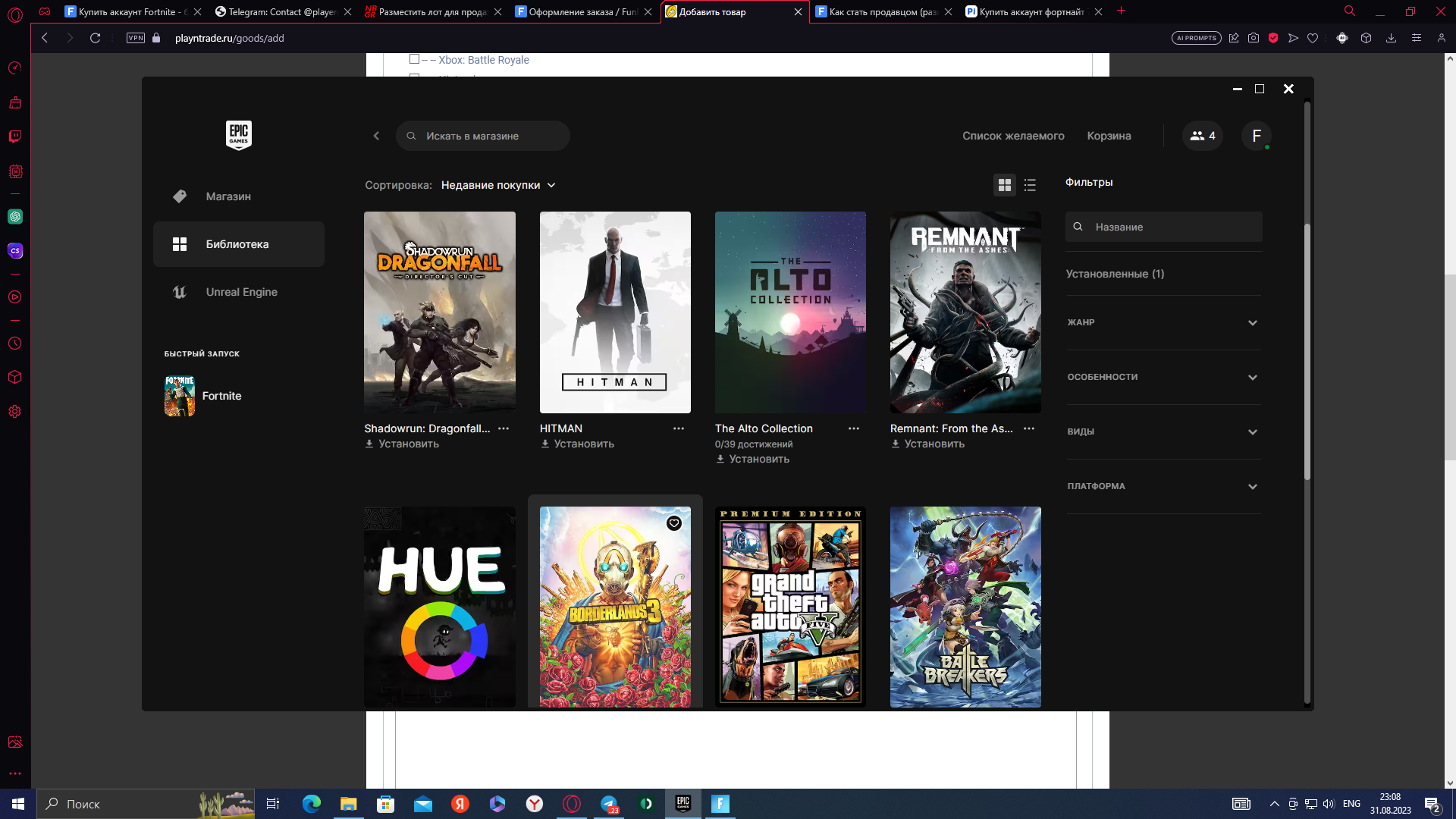
Task: Expand the ЖАНР filter
Action: [1163, 322]
